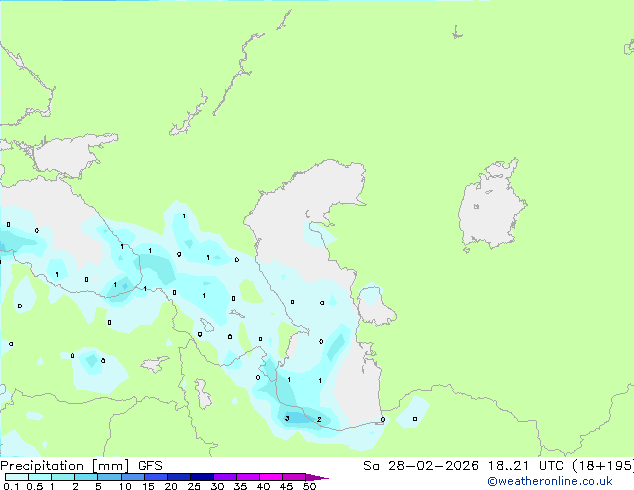Click the 20–25 mm dark blue swatch
634x490 pixels.
179,477
